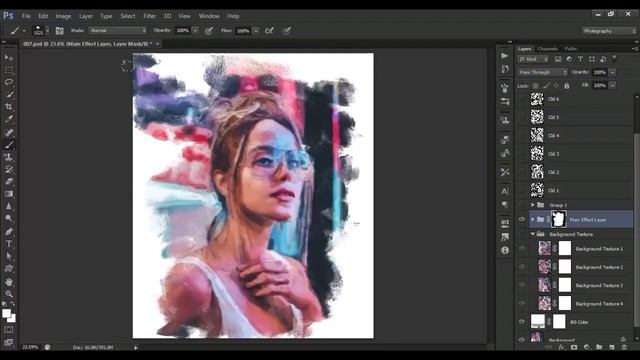
Task: Show the Oil 6 layer
Action: click(x=522, y=99)
